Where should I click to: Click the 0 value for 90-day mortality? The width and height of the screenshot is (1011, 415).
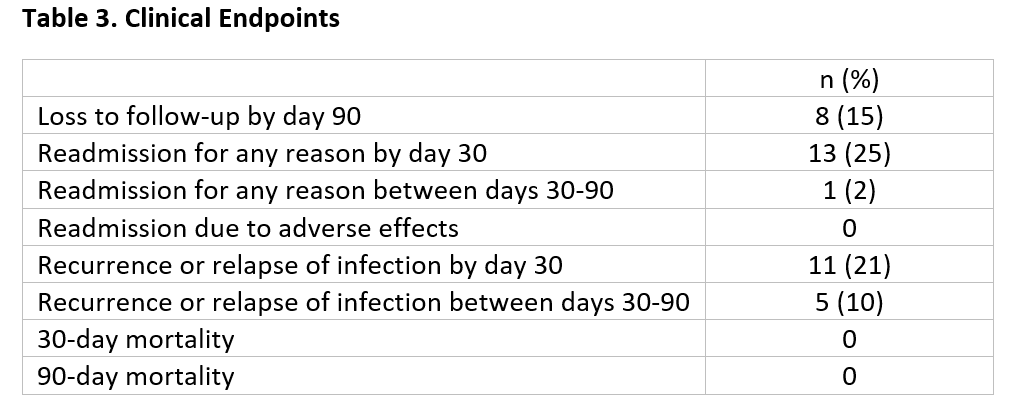tap(849, 376)
